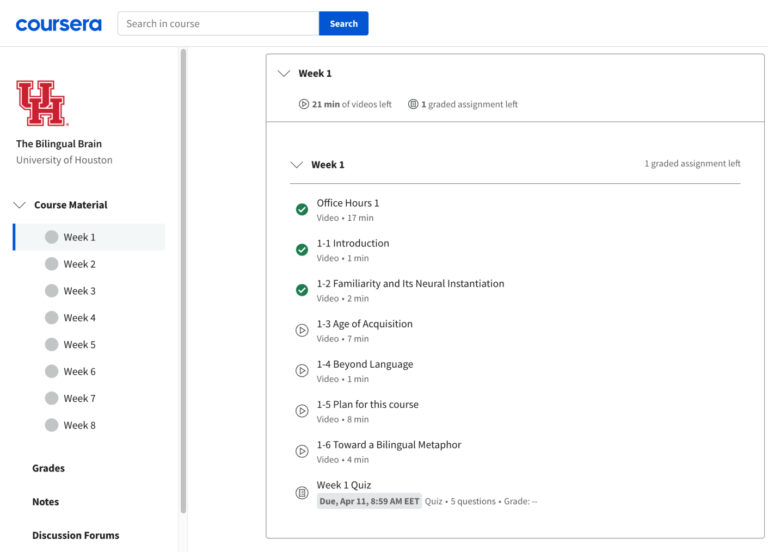Click completed checkmark for 1-2 Familiarity video
Image resolution: width=768 pixels, height=552 pixels.
pos(302,290)
